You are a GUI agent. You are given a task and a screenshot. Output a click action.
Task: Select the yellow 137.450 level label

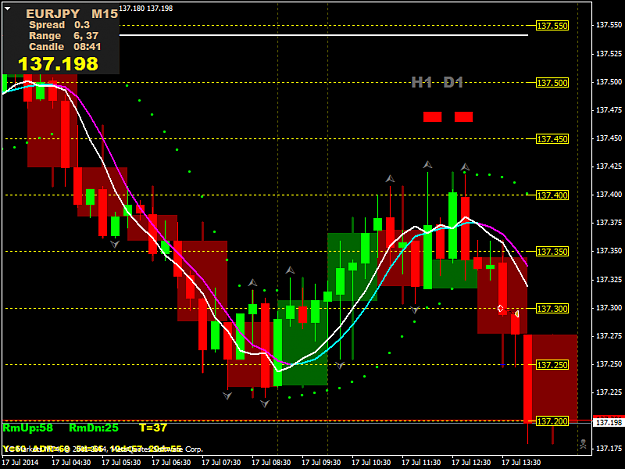pyautogui.click(x=552, y=139)
